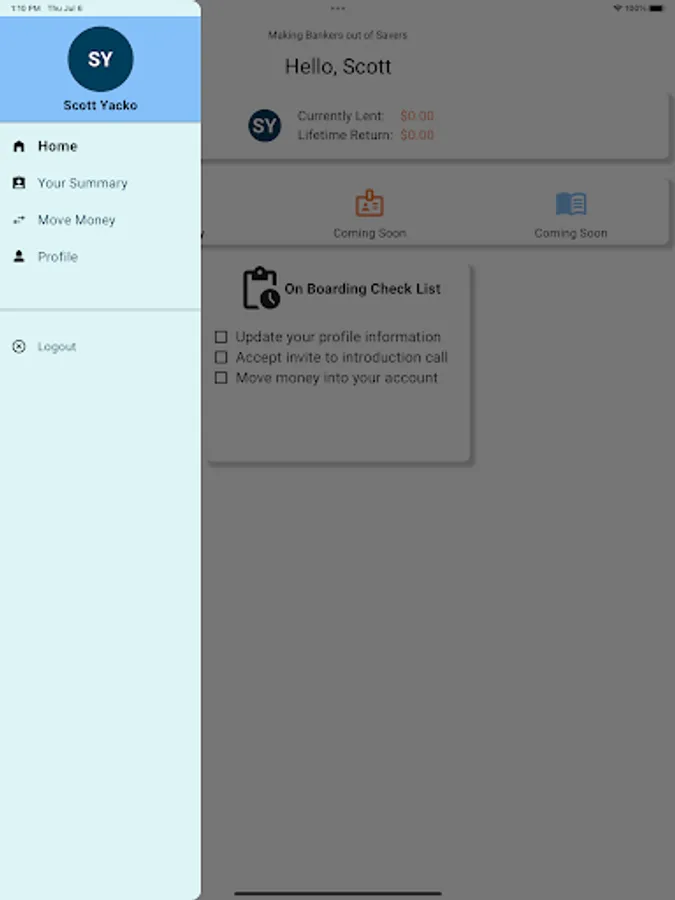The height and width of the screenshot is (900, 675).
Task: Tap the small SY avatar beside Currently Lent
Action: tap(265, 126)
